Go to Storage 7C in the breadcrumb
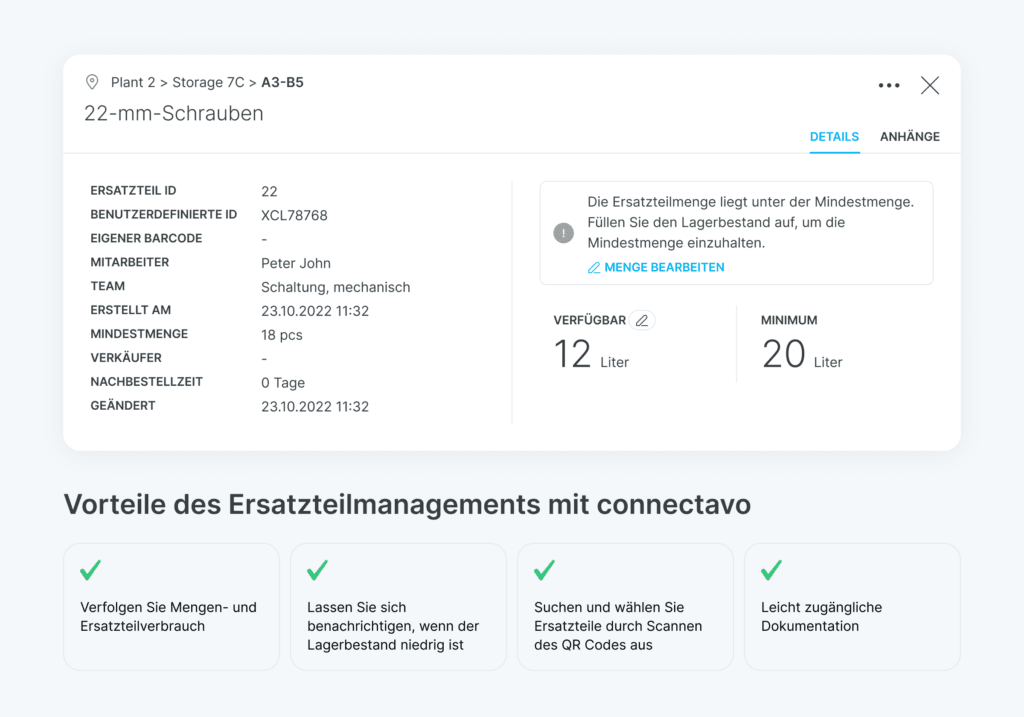 click(x=208, y=83)
